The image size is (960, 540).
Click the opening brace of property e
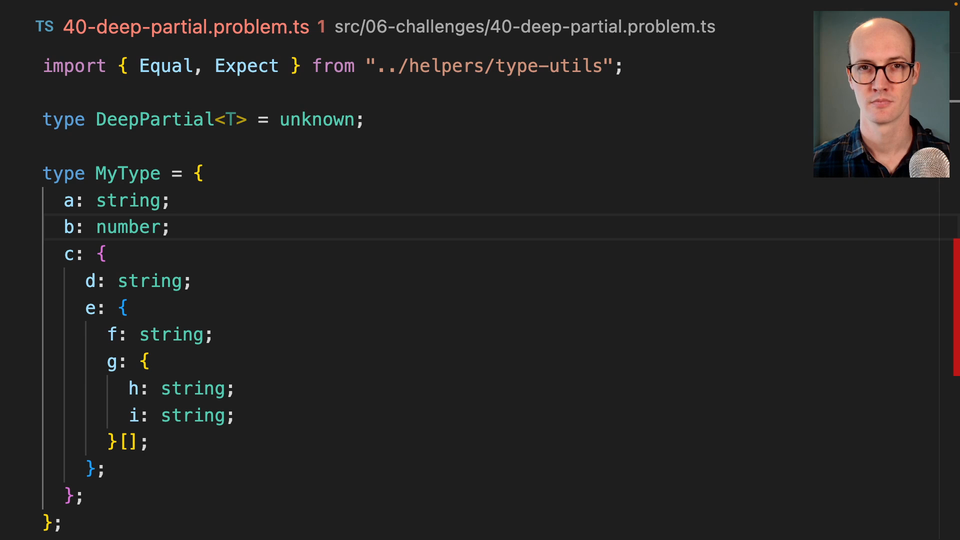click(x=123, y=309)
